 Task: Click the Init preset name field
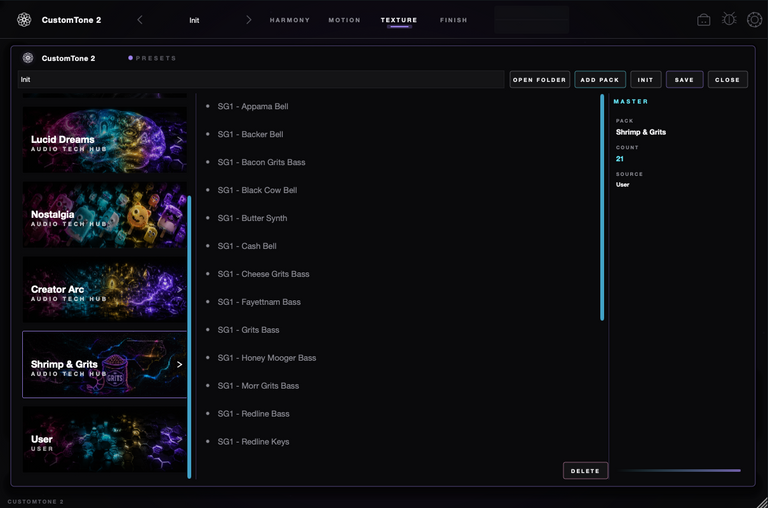261,79
